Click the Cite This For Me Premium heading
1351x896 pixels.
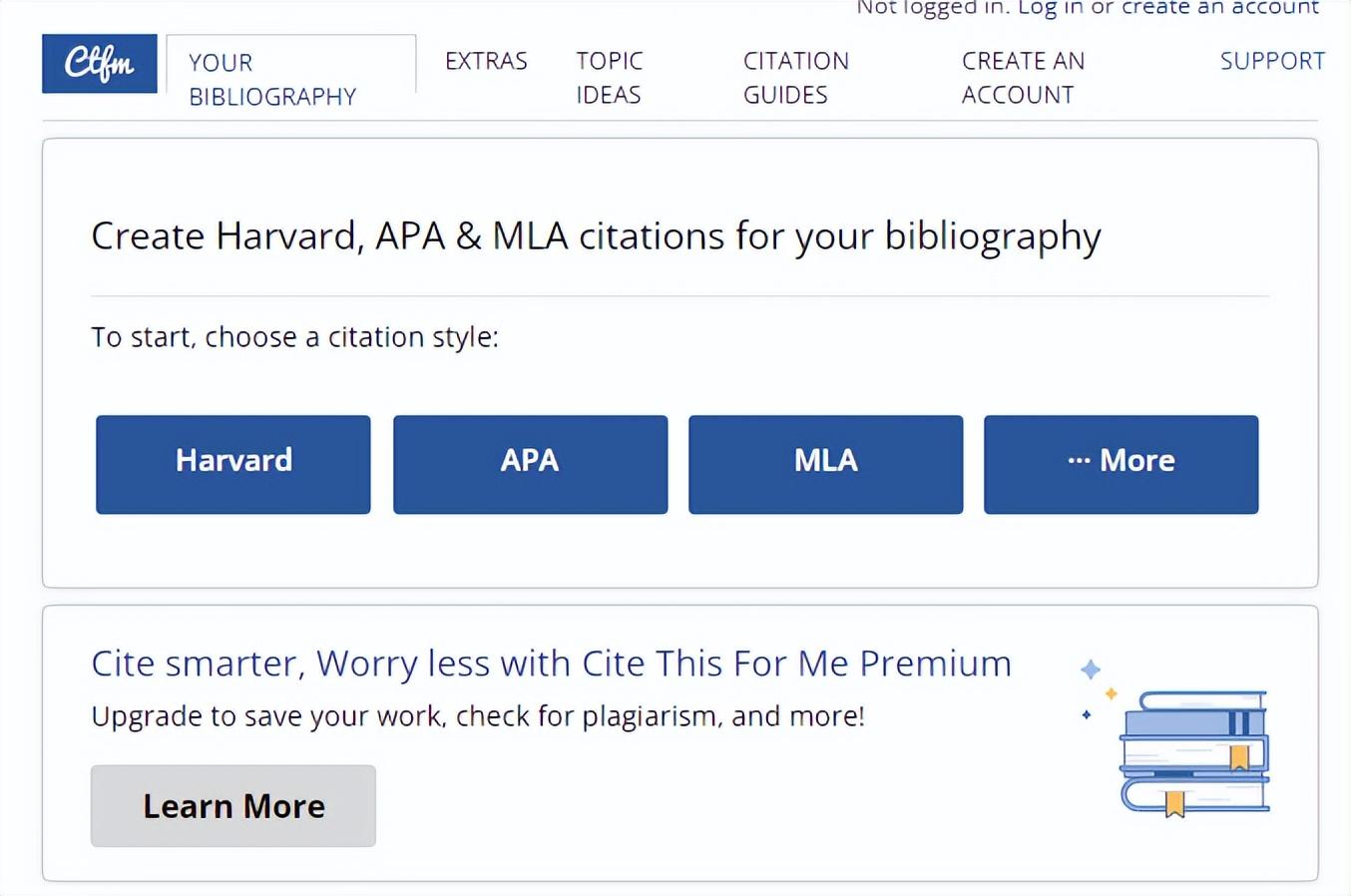[x=551, y=664]
